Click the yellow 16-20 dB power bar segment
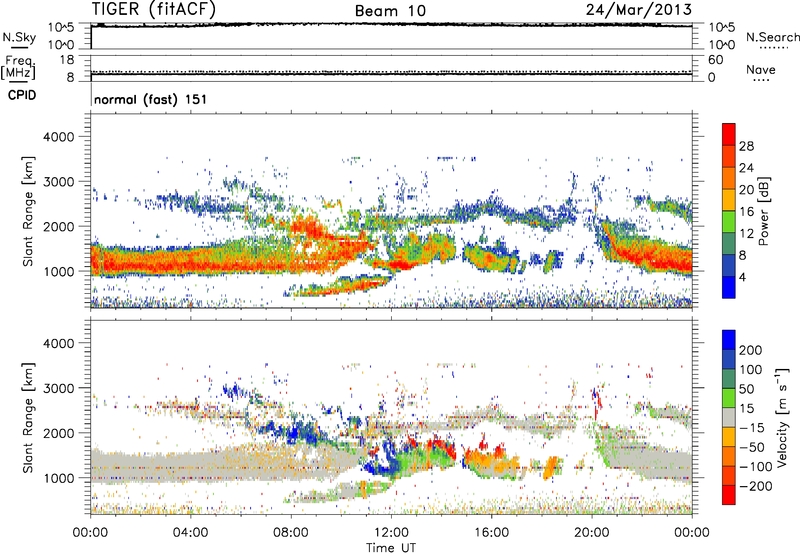The image size is (800, 554). (x=729, y=200)
